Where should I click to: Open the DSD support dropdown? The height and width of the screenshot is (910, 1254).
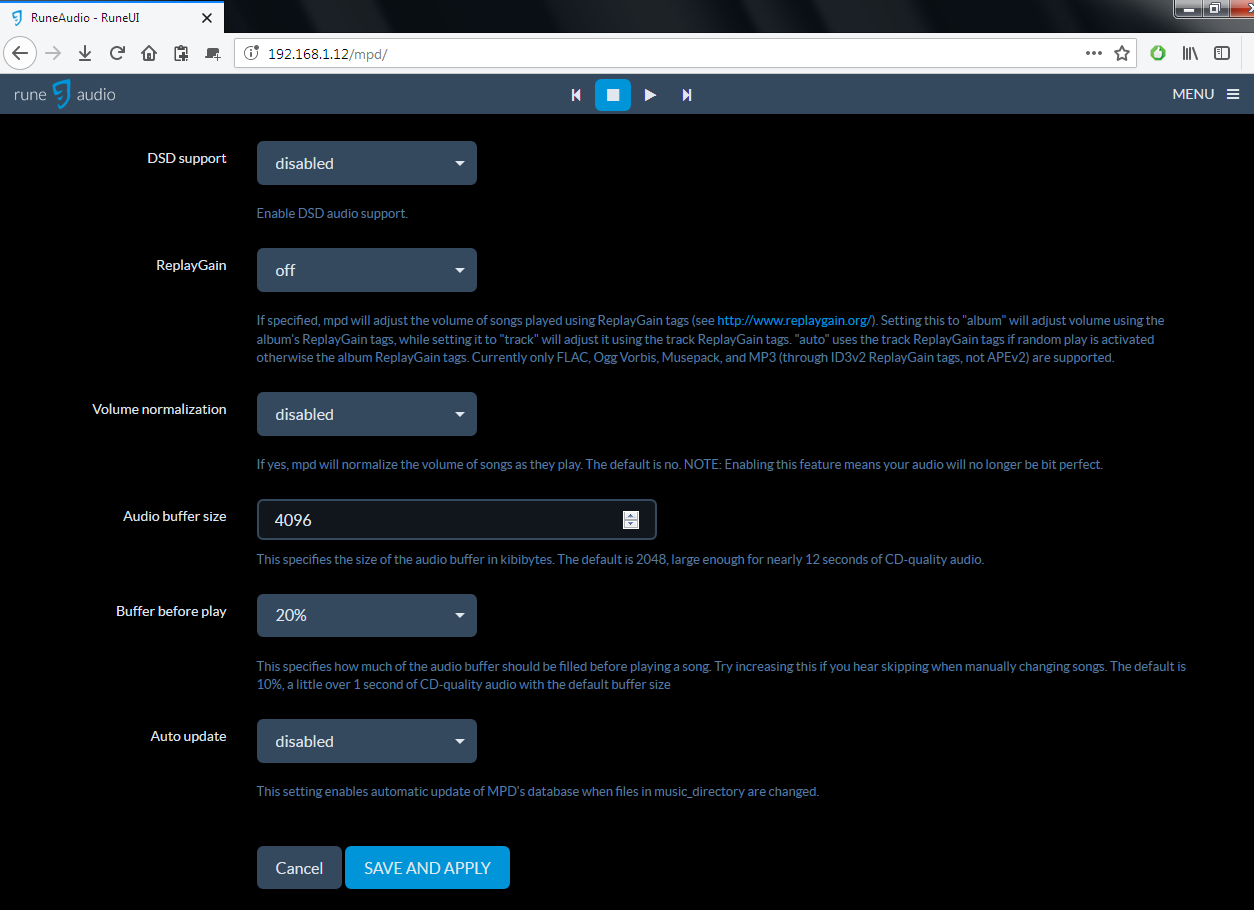tap(367, 163)
